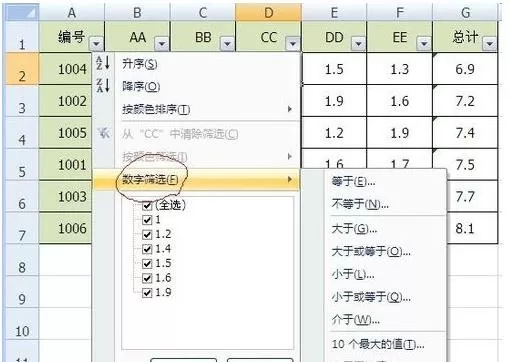
Task: Click cell containing 1005
Action: click(x=65, y=133)
